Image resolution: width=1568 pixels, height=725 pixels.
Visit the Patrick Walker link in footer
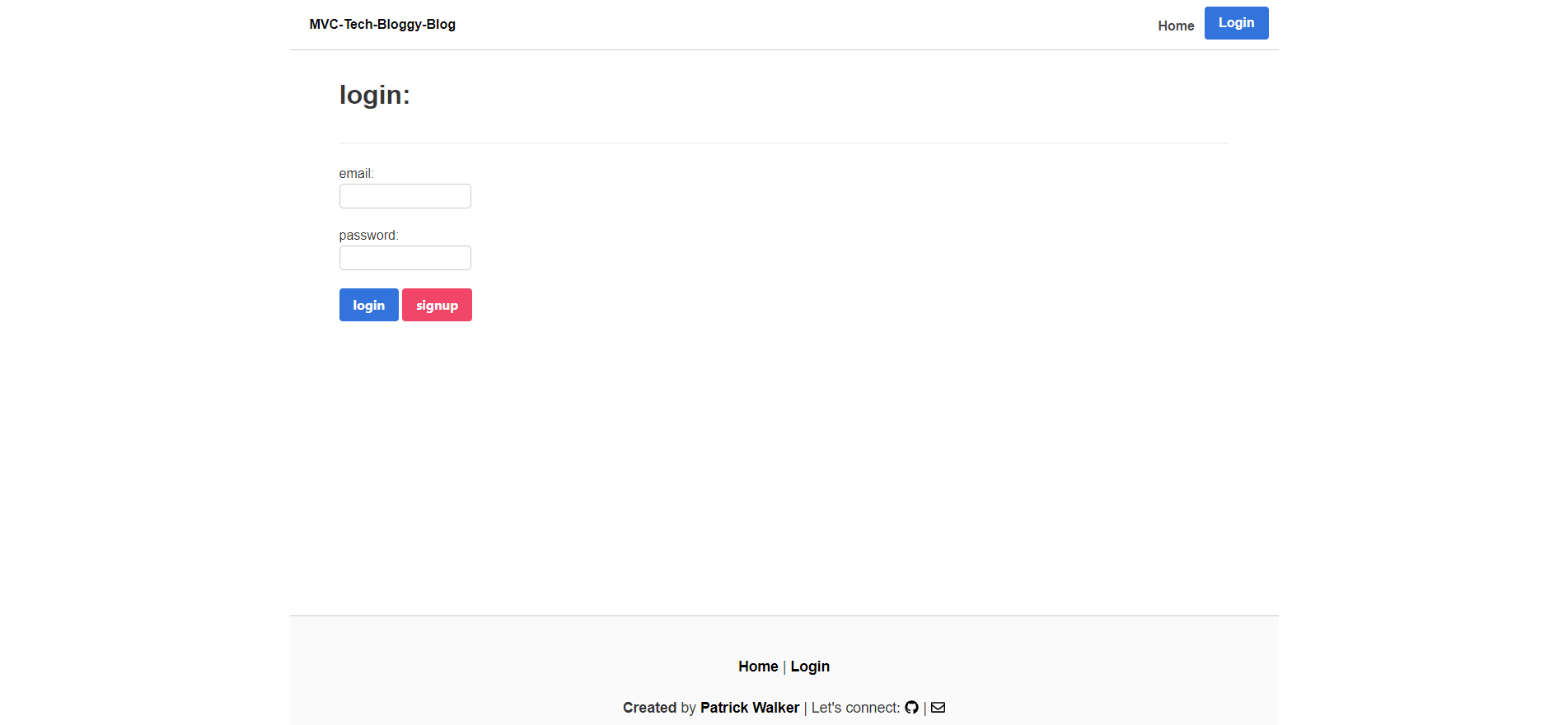(x=749, y=708)
